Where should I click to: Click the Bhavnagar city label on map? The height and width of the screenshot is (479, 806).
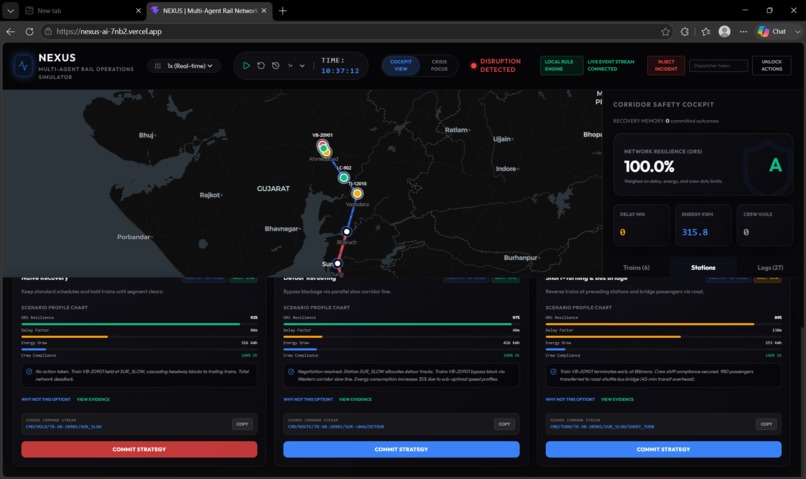(x=281, y=229)
